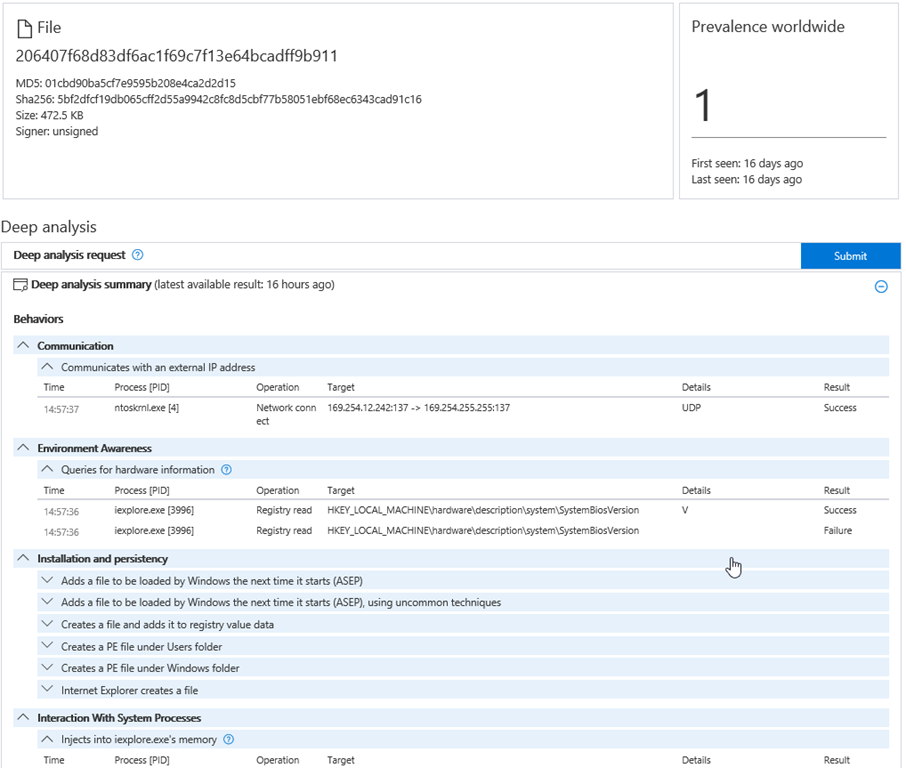The image size is (906, 768).
Task: Expand Creates a PE file under Users folder
Action: pyautogui.click(x=47, y=647)
